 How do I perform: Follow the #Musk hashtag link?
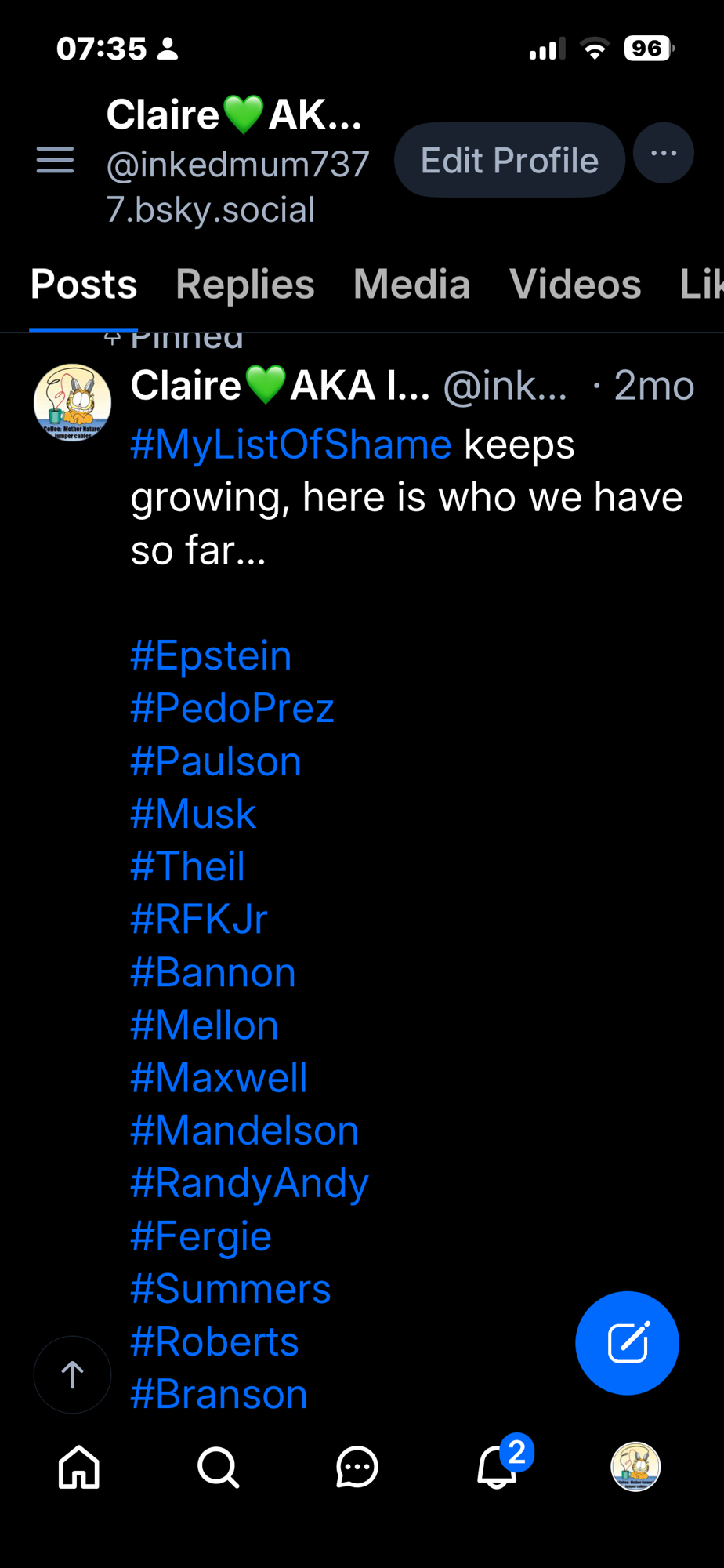(193, 814)
